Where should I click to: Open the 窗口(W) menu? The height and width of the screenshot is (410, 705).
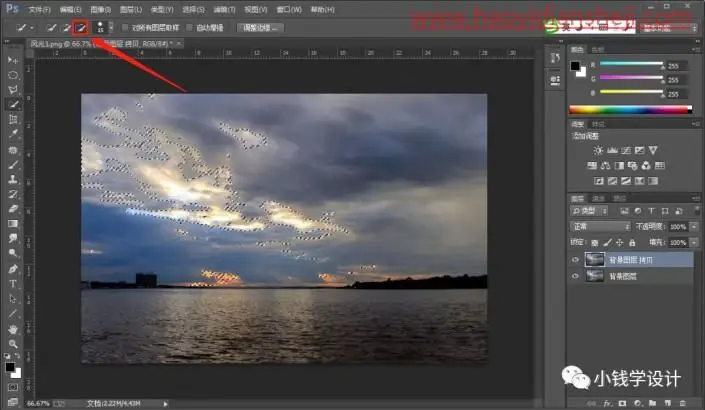289,9
